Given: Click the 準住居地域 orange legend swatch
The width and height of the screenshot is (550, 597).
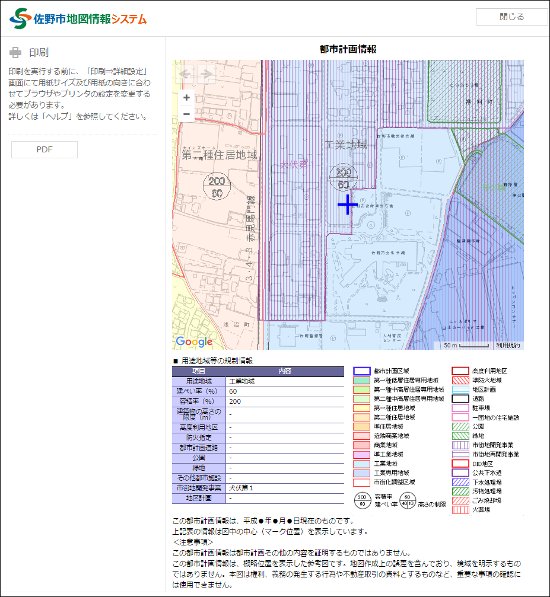Looking at the screenshot, I should pyautogui.click(x=362, y=426).
